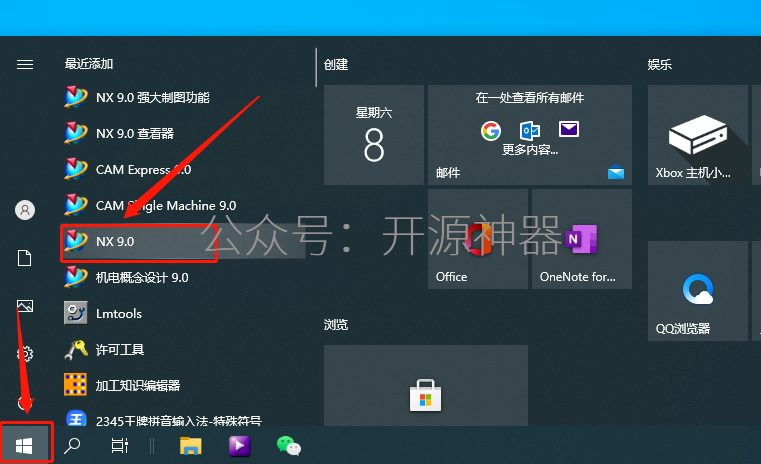Open Microsoft Store tile under 浏览
The image size is (761, 464).
(x=426, y=386)
